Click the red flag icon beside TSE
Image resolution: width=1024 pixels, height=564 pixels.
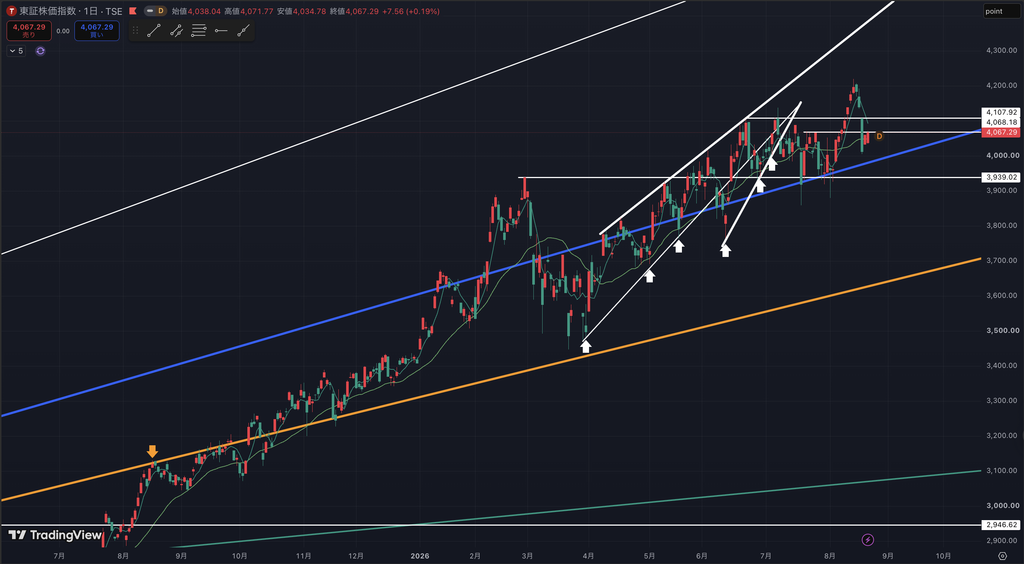pyautogui.click(x=133, y=11)
